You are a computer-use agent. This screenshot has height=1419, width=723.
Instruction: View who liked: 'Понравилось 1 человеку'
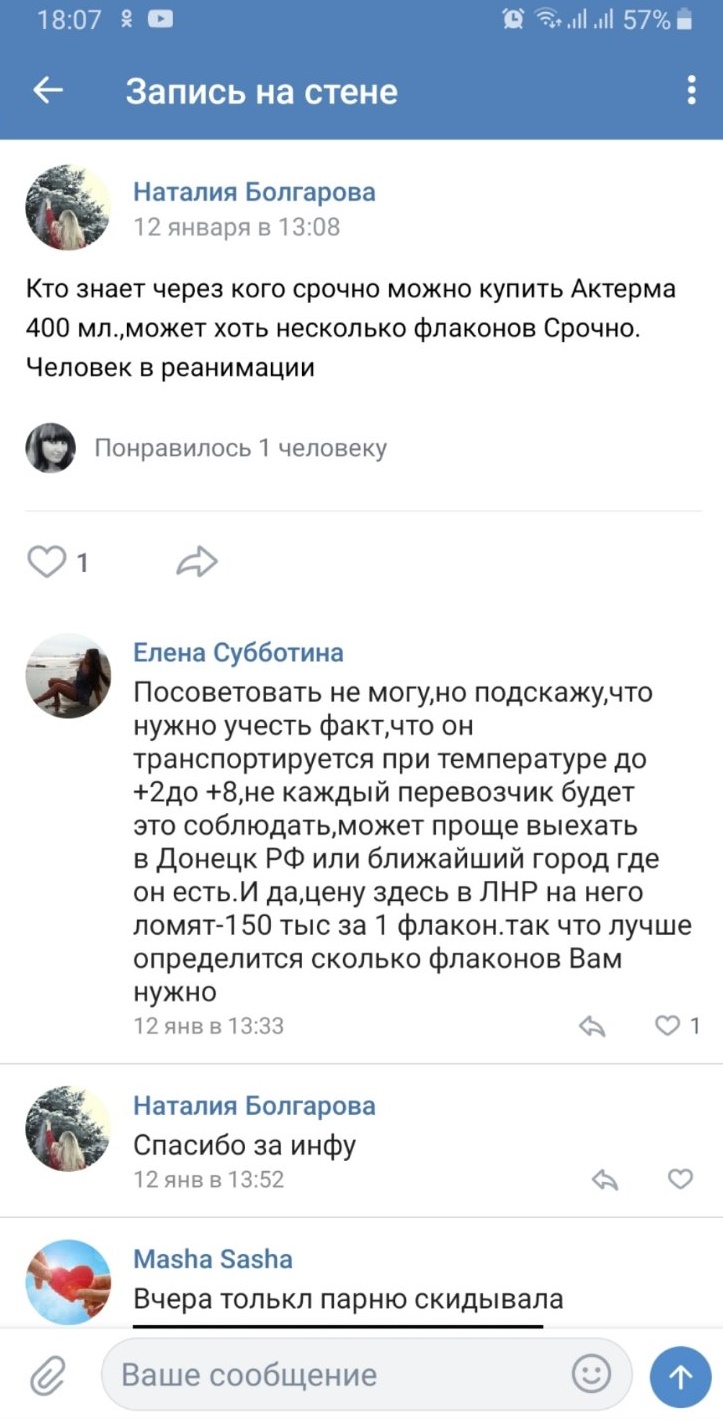(240, 448)
